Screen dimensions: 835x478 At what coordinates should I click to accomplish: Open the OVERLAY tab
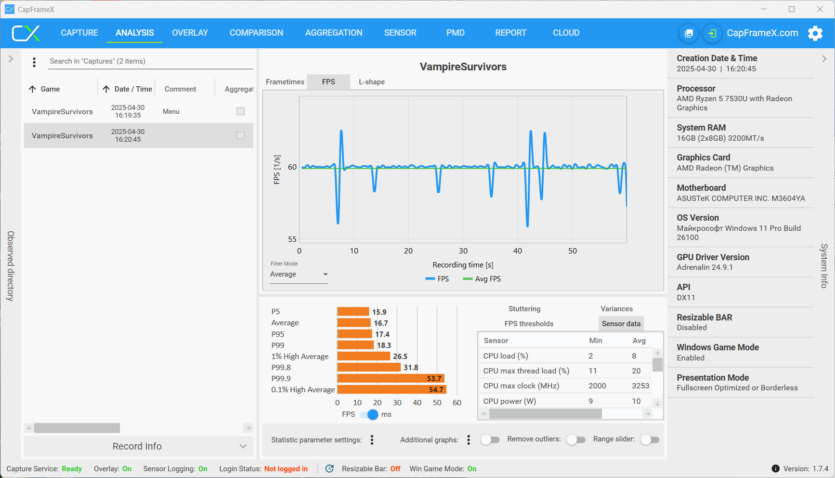(190, 32)
